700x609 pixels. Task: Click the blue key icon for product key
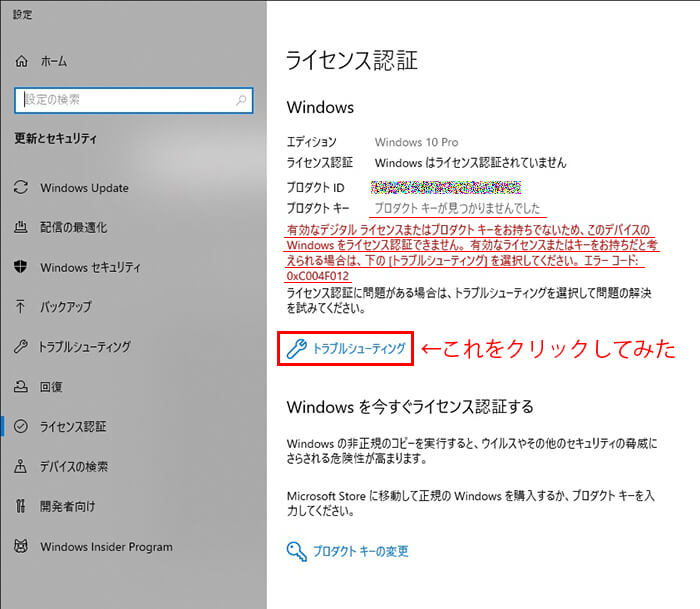coord(296,551)
